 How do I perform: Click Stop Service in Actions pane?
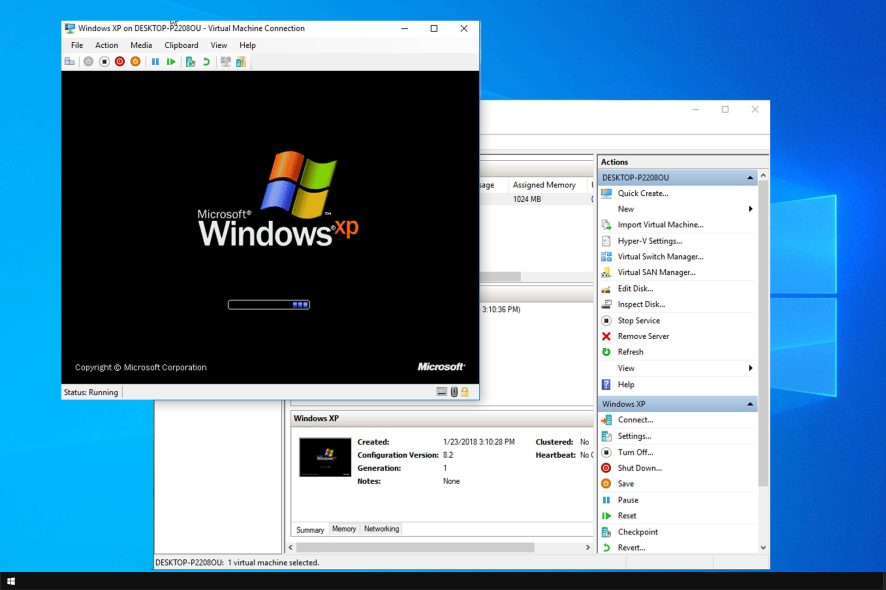coord(639,320)
